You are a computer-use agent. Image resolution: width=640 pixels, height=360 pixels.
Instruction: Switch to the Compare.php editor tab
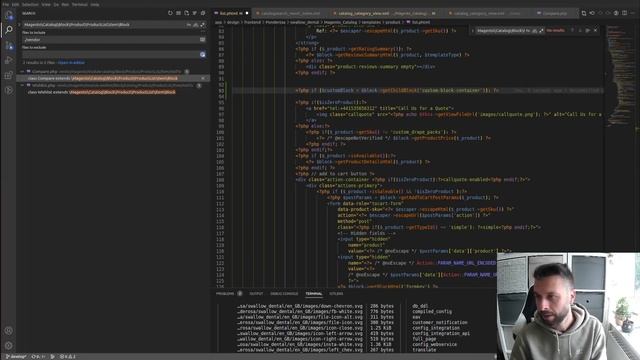[555, 13]
